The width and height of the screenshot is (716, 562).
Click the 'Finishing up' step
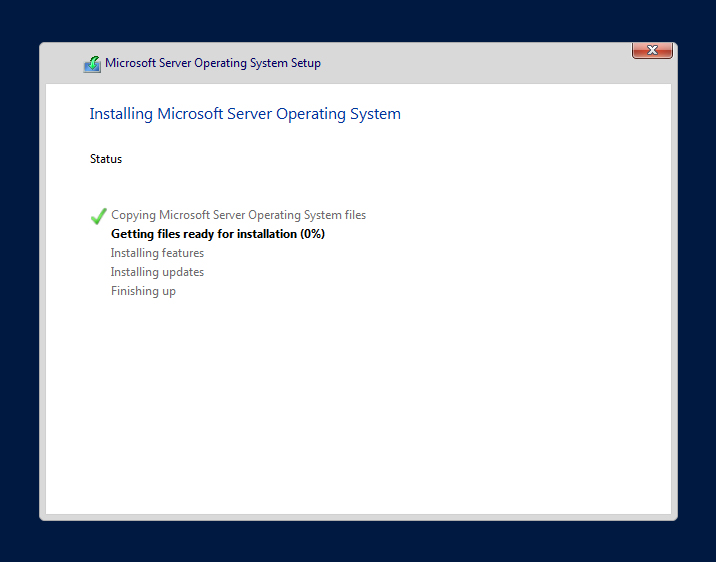pos(143,291)
